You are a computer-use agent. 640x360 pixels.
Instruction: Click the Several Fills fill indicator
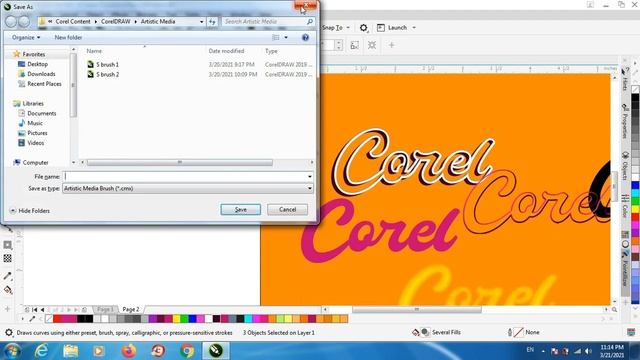click(436, 332)
